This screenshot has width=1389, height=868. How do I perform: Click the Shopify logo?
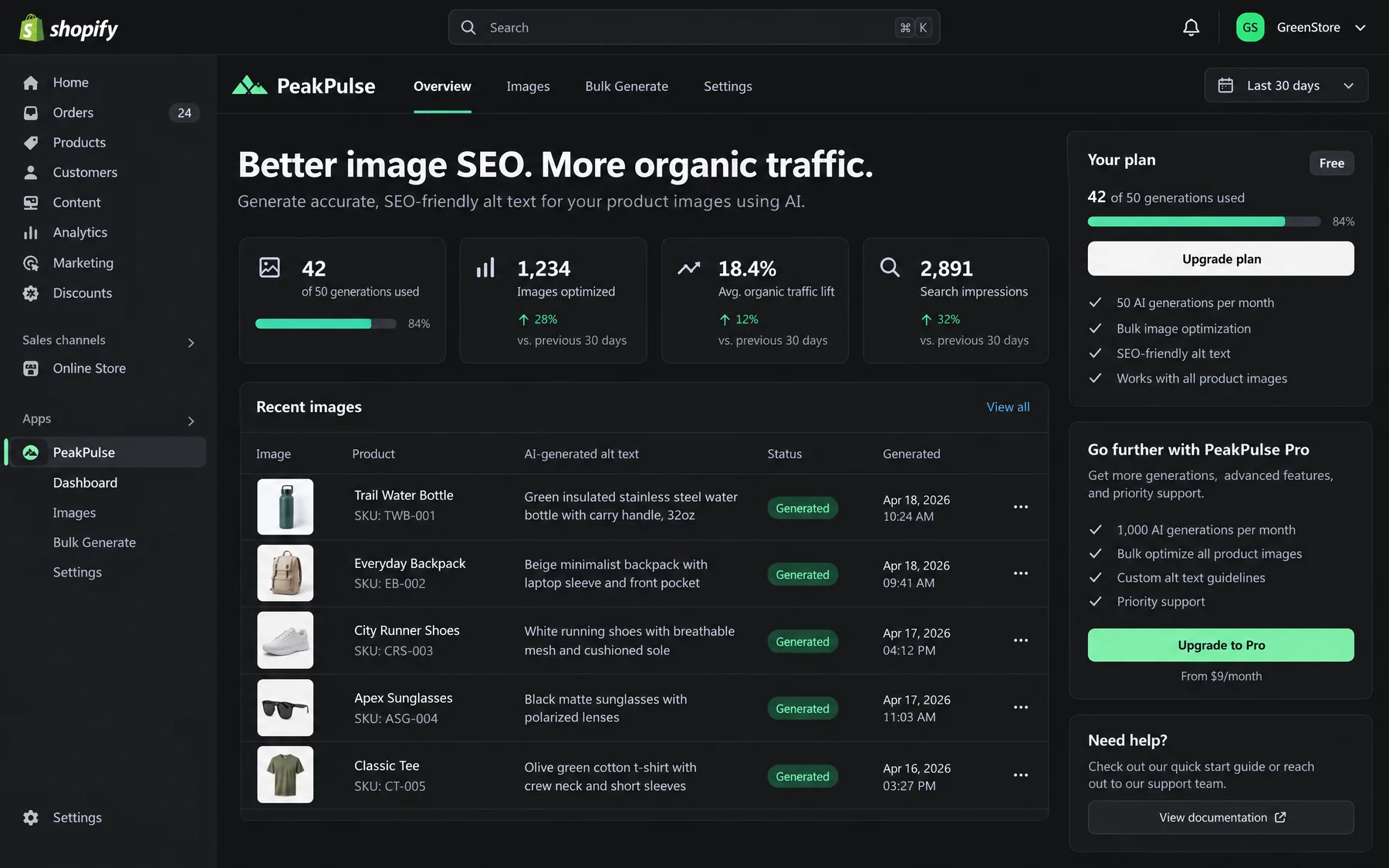(x=68, y=29)
